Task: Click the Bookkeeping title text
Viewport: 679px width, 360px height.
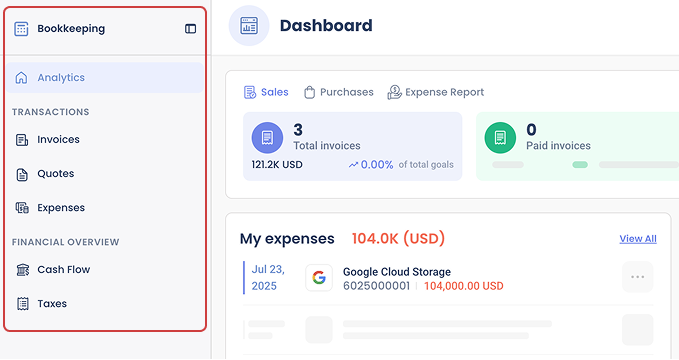Action: (71, 29)
